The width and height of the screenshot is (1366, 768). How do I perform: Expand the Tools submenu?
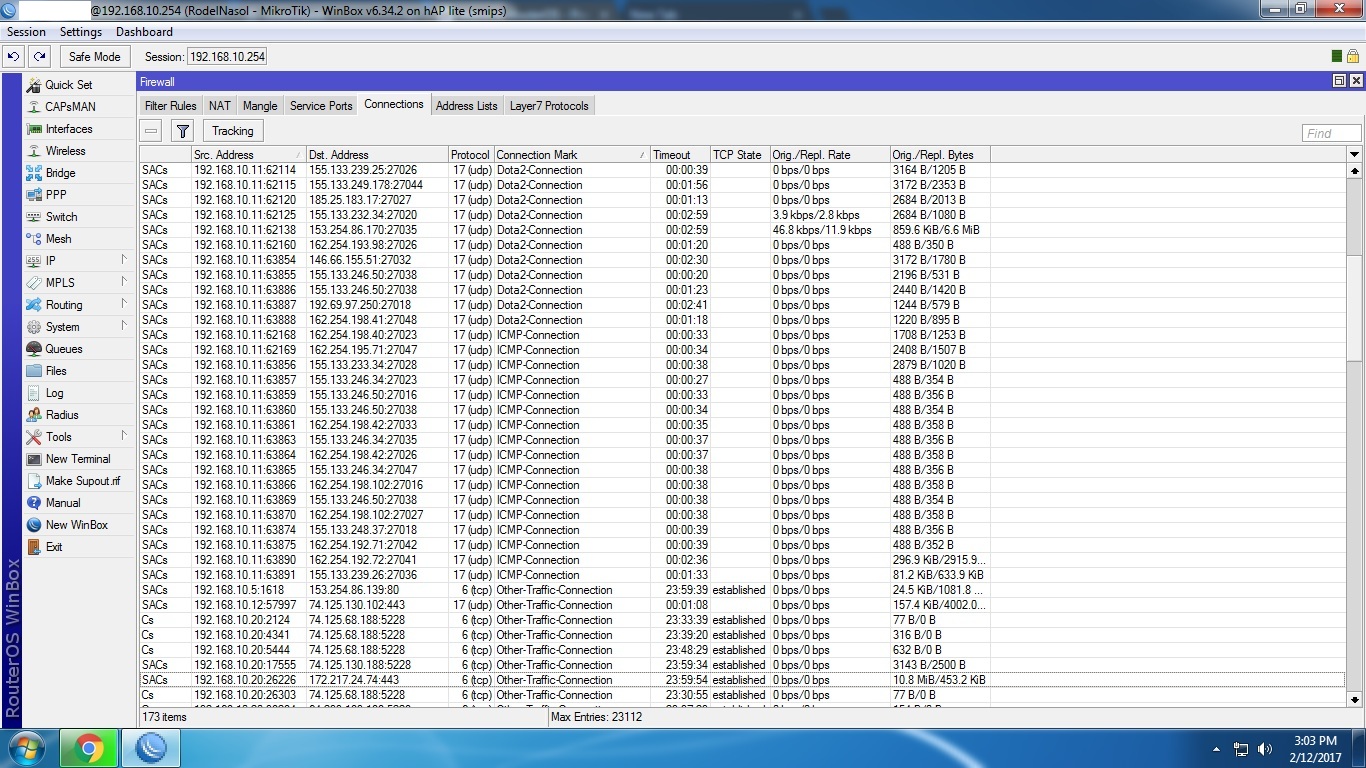124,436
